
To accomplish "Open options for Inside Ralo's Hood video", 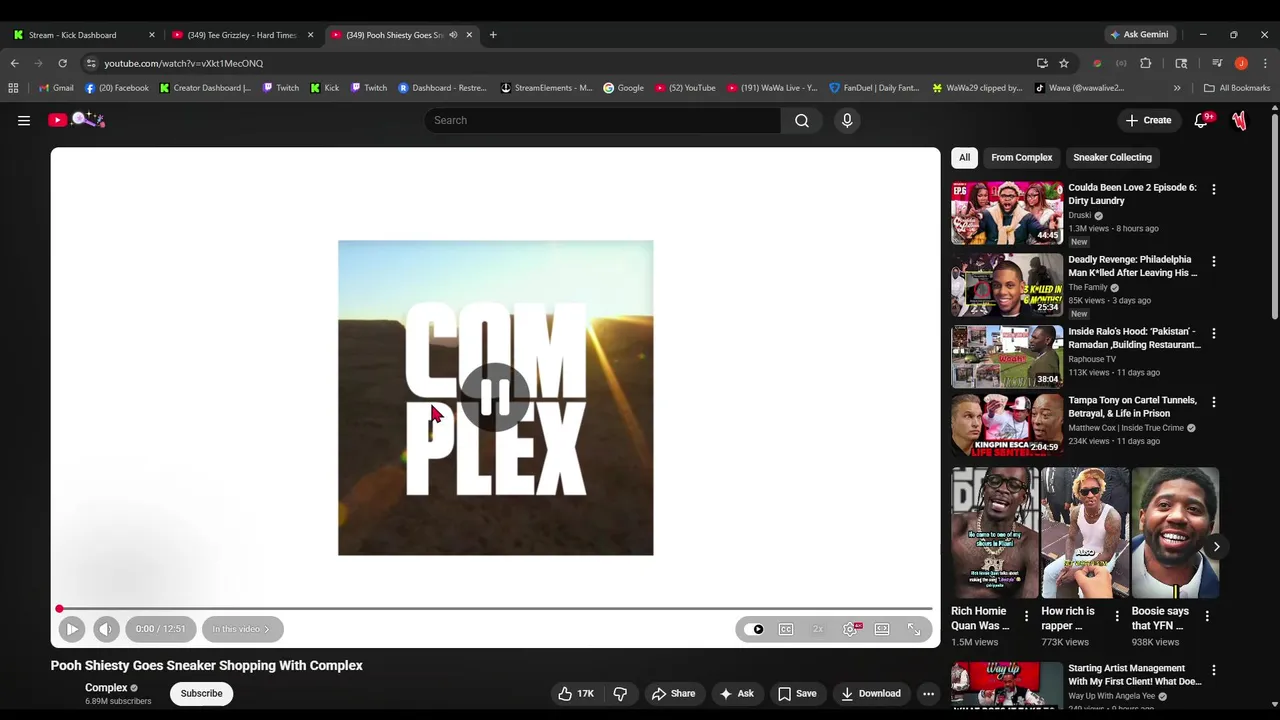I will click(1214, 333).
